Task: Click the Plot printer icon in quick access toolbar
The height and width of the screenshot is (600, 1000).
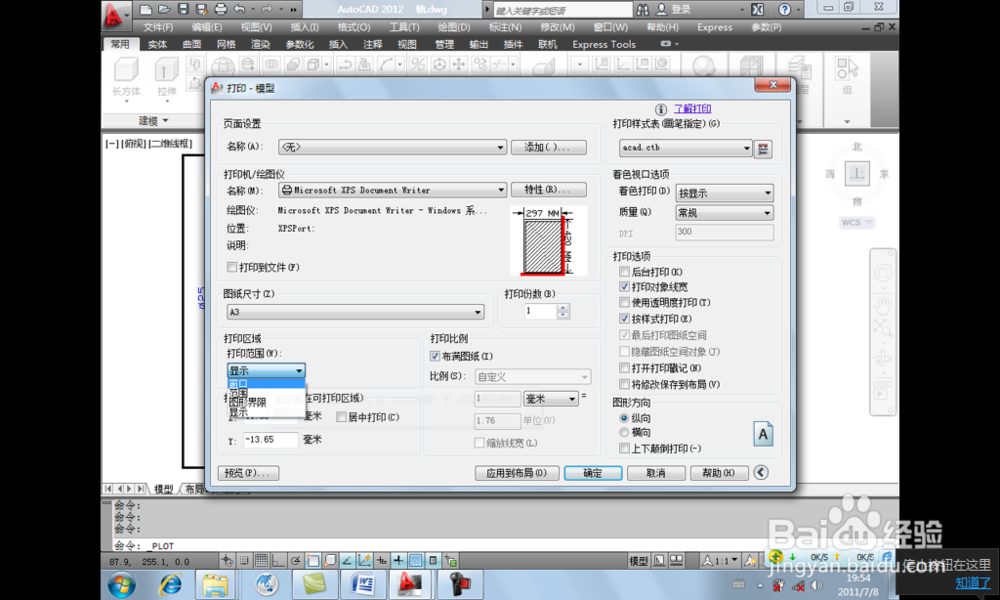Action: point(221,9)
